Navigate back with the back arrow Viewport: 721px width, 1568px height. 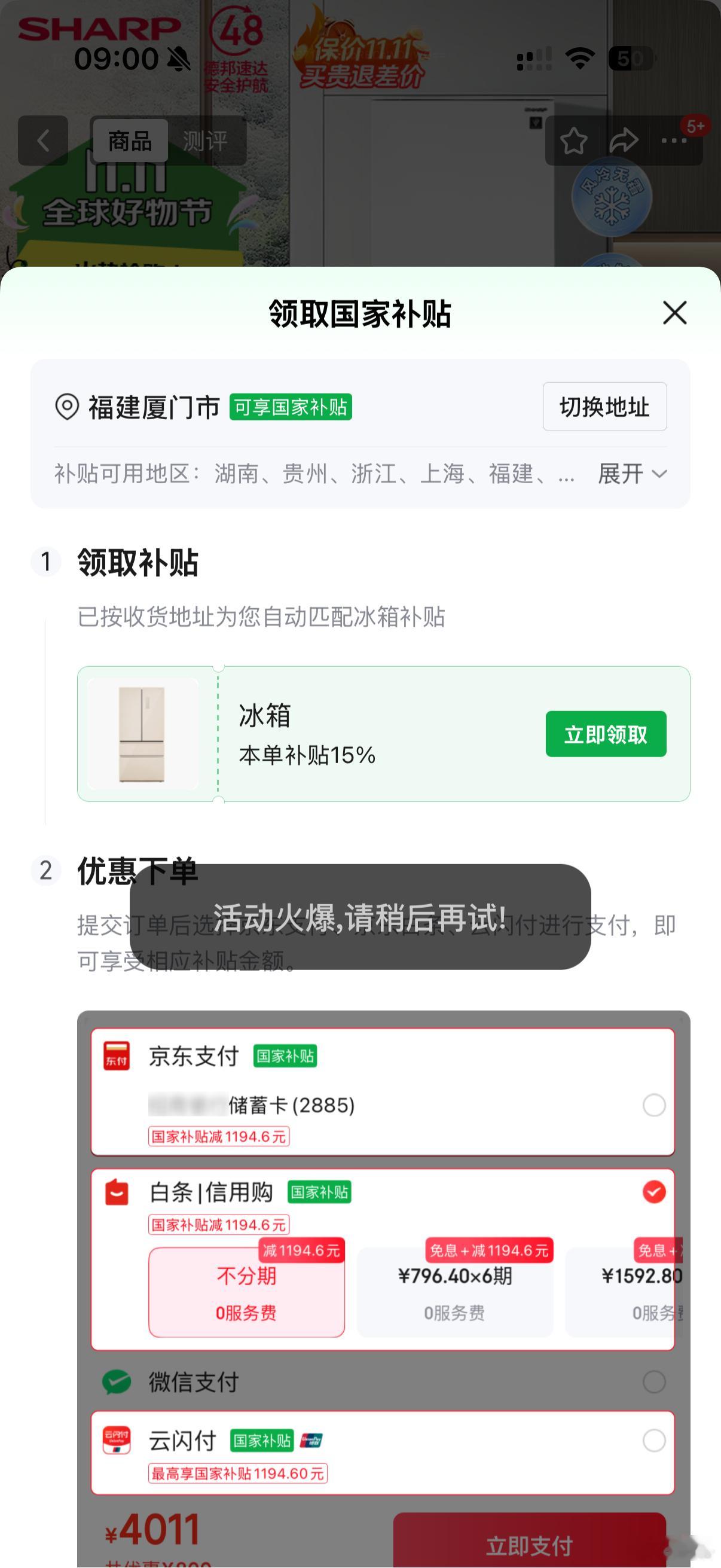[x=43, y=141]
